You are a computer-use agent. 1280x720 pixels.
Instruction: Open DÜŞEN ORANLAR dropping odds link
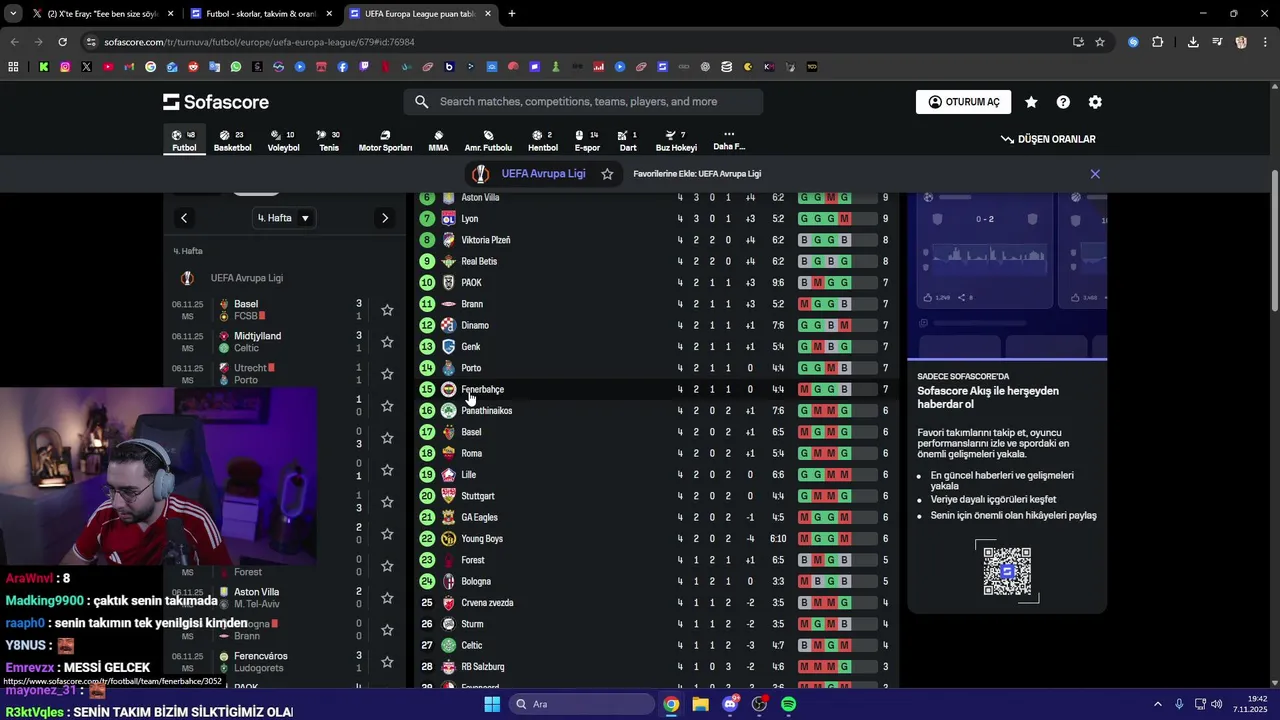click(x=1048, y=139)
